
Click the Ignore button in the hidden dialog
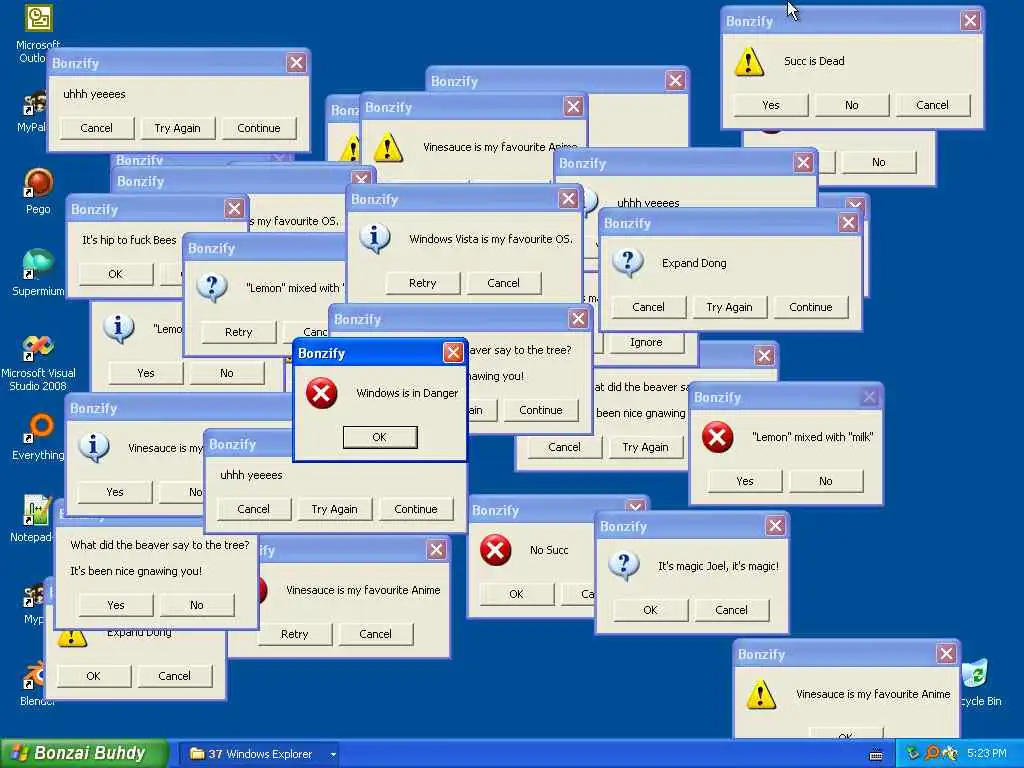coord(646,342)
